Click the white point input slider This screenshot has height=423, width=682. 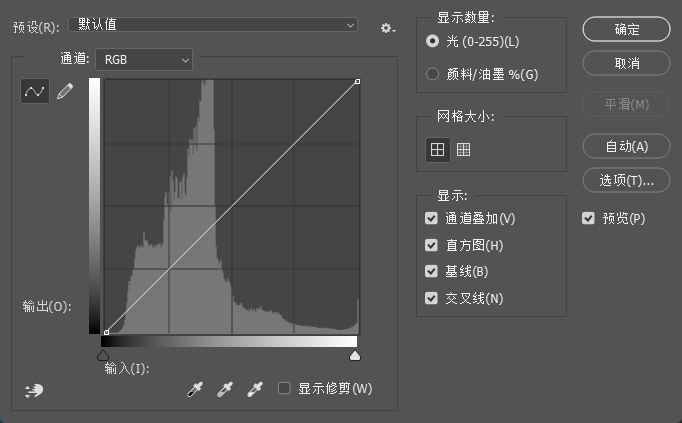coord(355,355)
